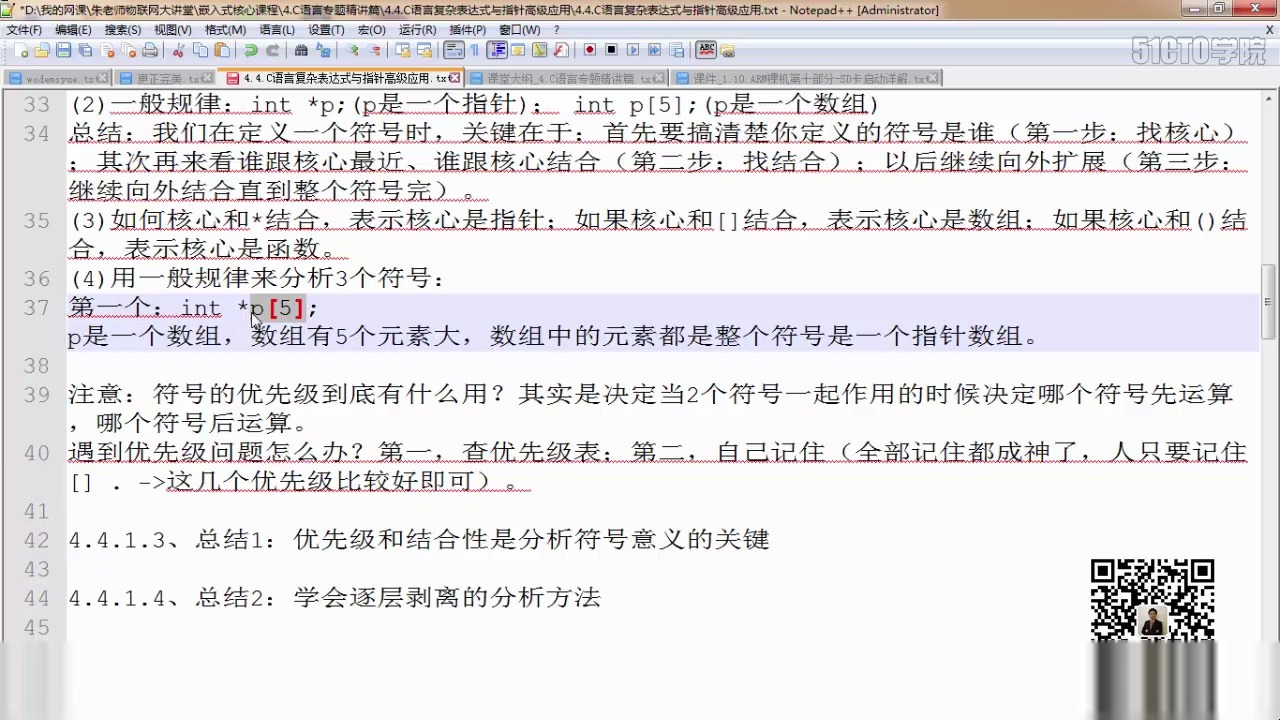1280x720 pixels.
Task: Save the current document
Action: click(x=63, y=50)
